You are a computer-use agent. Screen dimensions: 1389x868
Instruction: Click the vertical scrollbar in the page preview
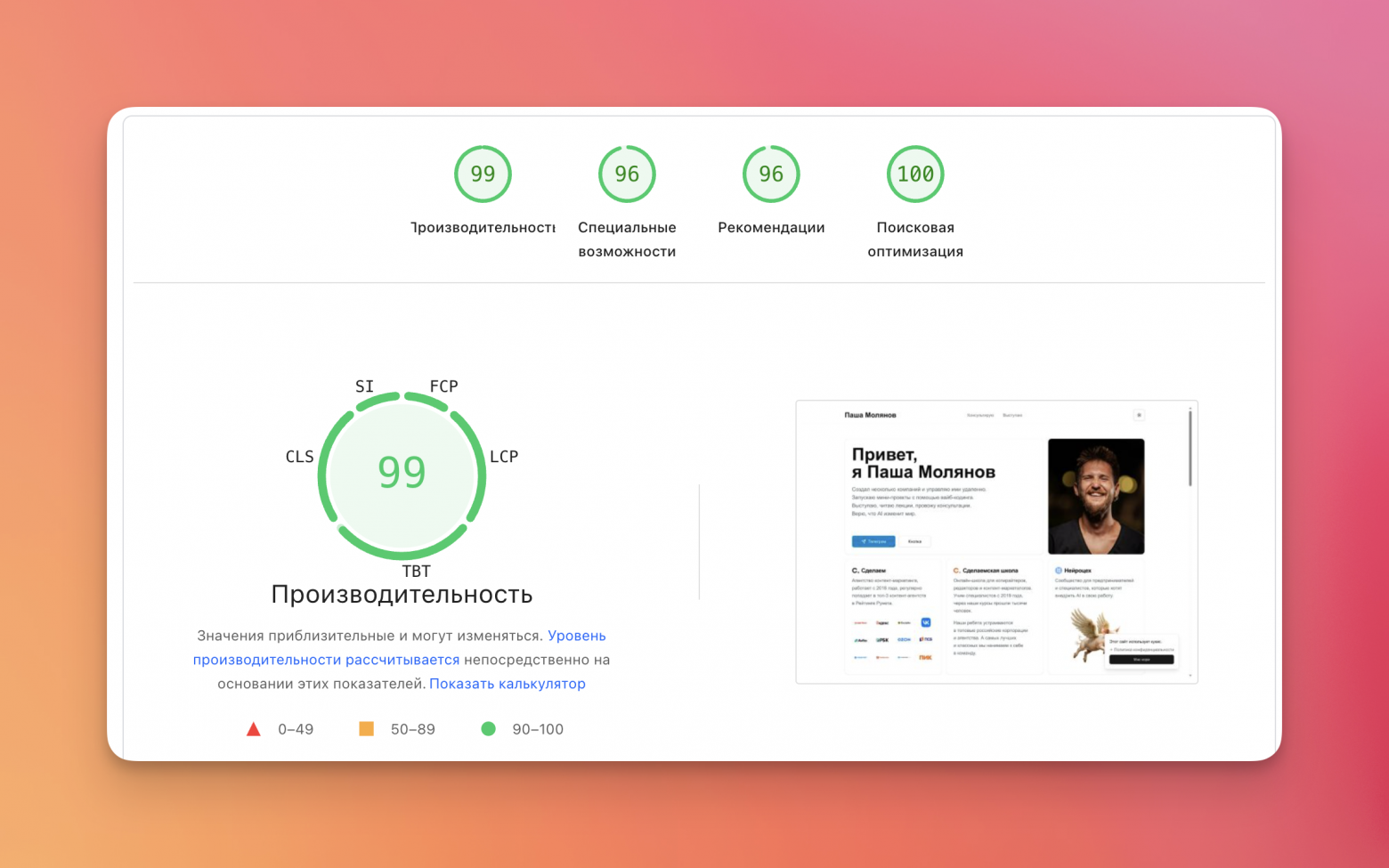pos(1190,450)
